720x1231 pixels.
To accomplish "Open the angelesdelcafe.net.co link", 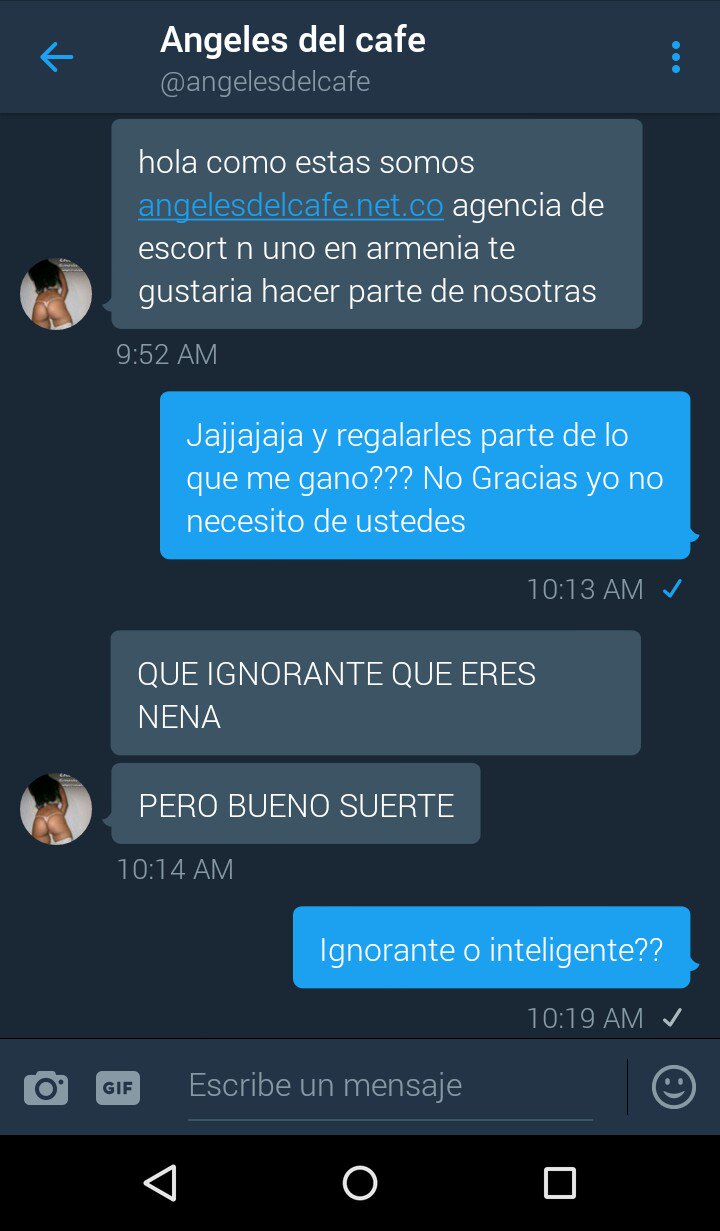I will (291, 205).
